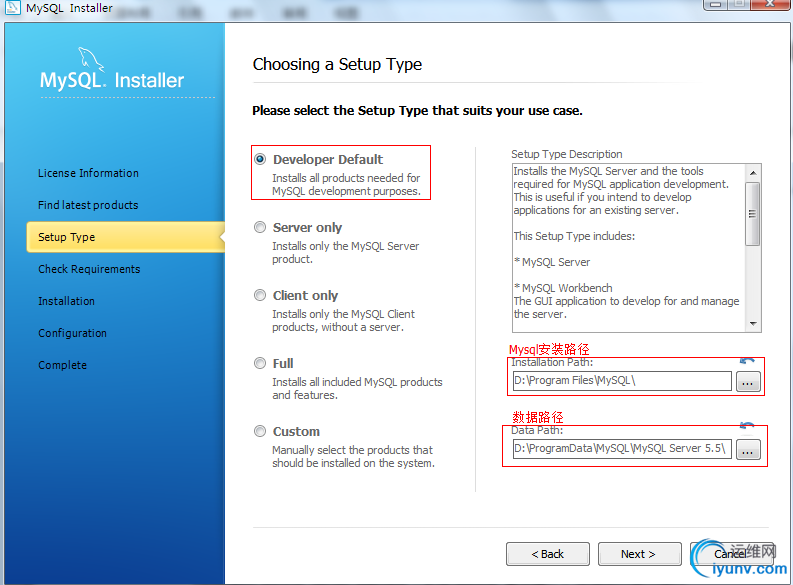Open the License Information step
This screenshot has height=585, width=793.
89,173
